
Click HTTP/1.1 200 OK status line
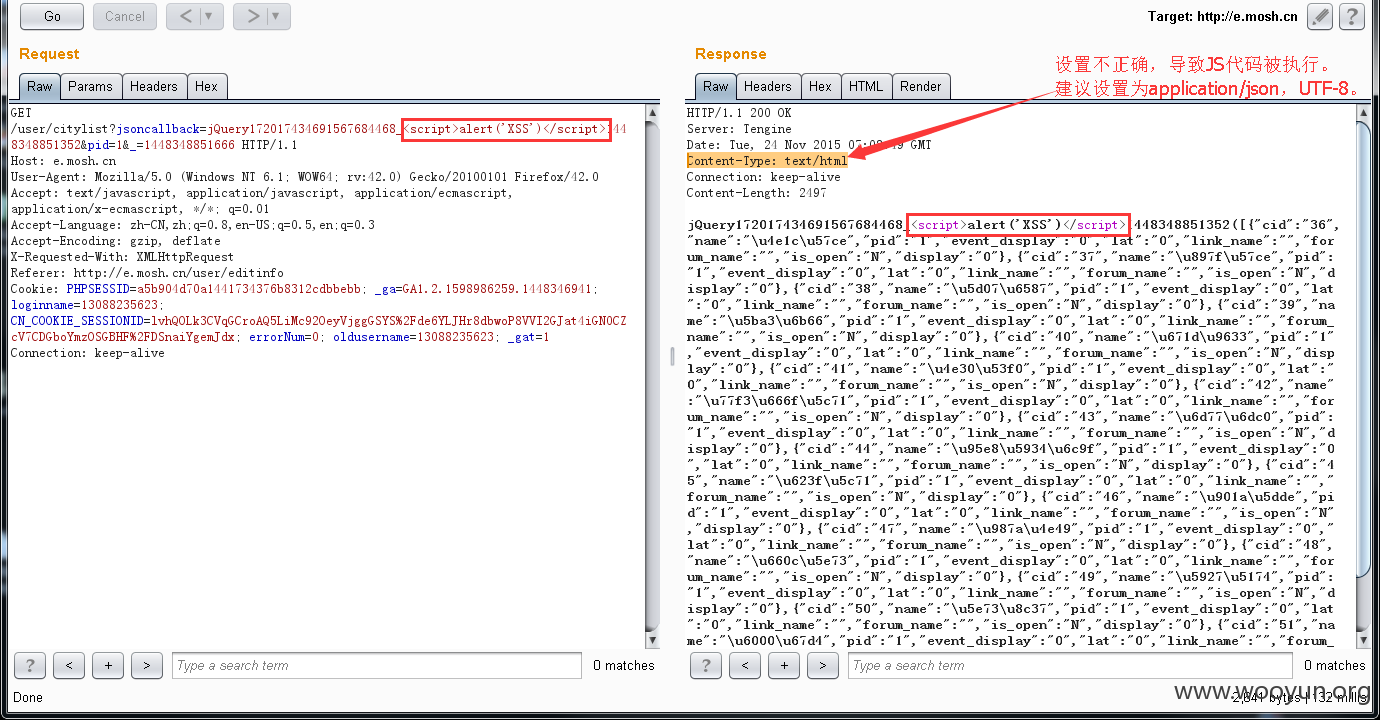[739, 113]
